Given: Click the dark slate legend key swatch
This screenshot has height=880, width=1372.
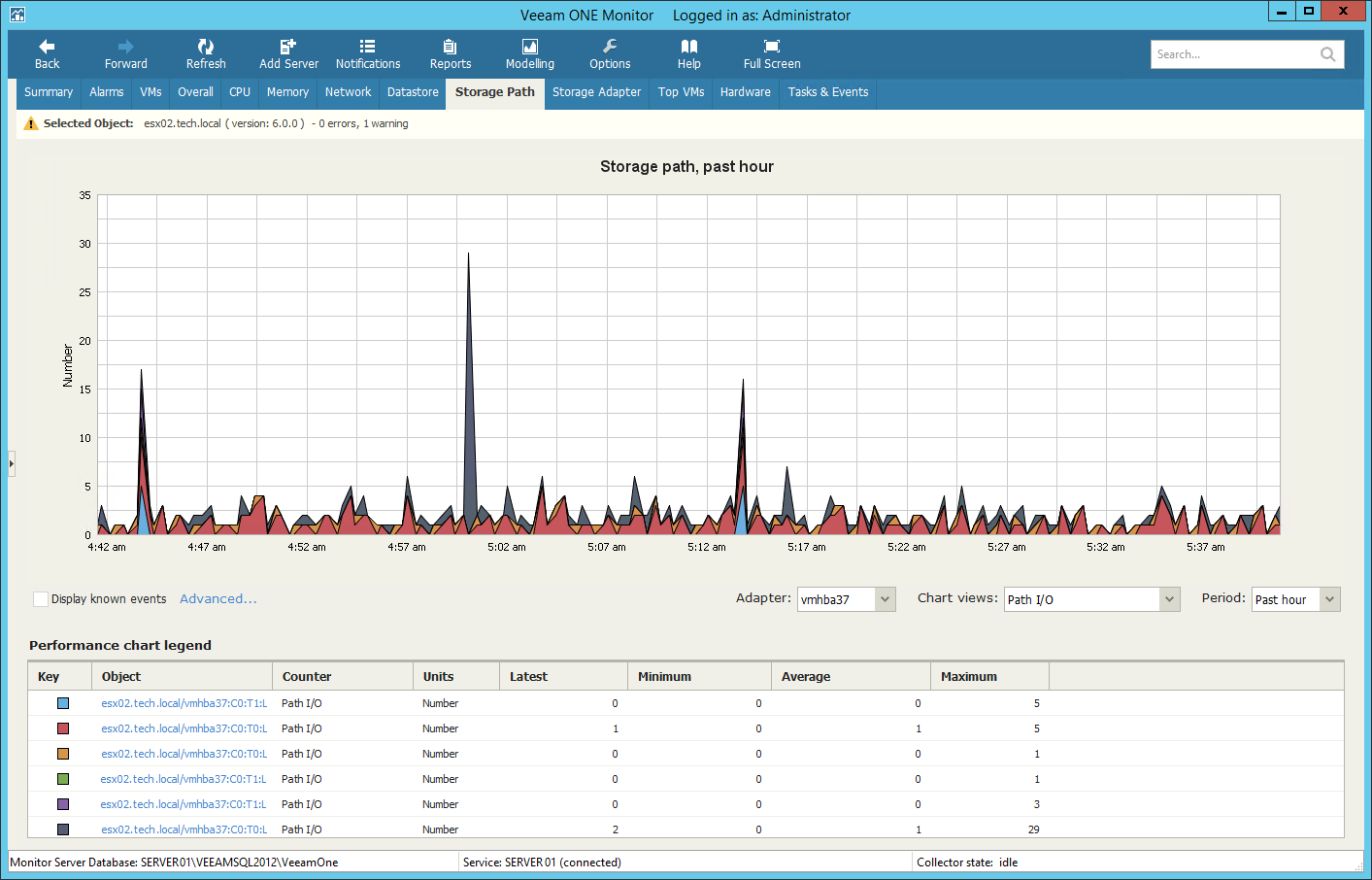Looking at the screenshot, I should click(x=63, y=829).
